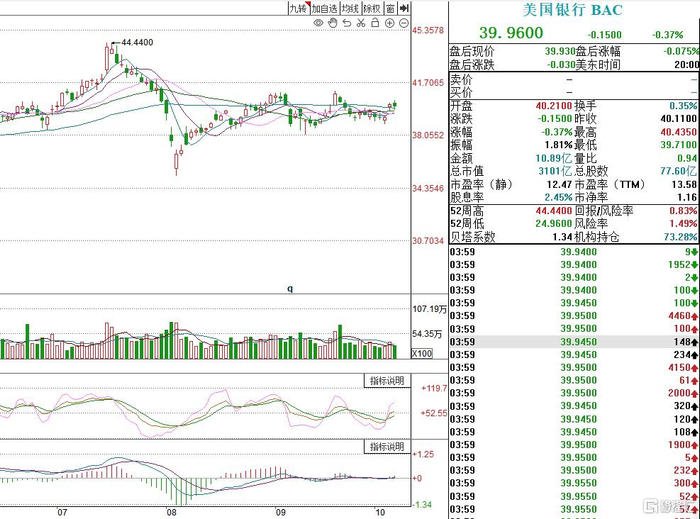The width and height of the screenshot is (700, 519).
Task: Click the 量比 value 0.94
Action: [687, 158]
